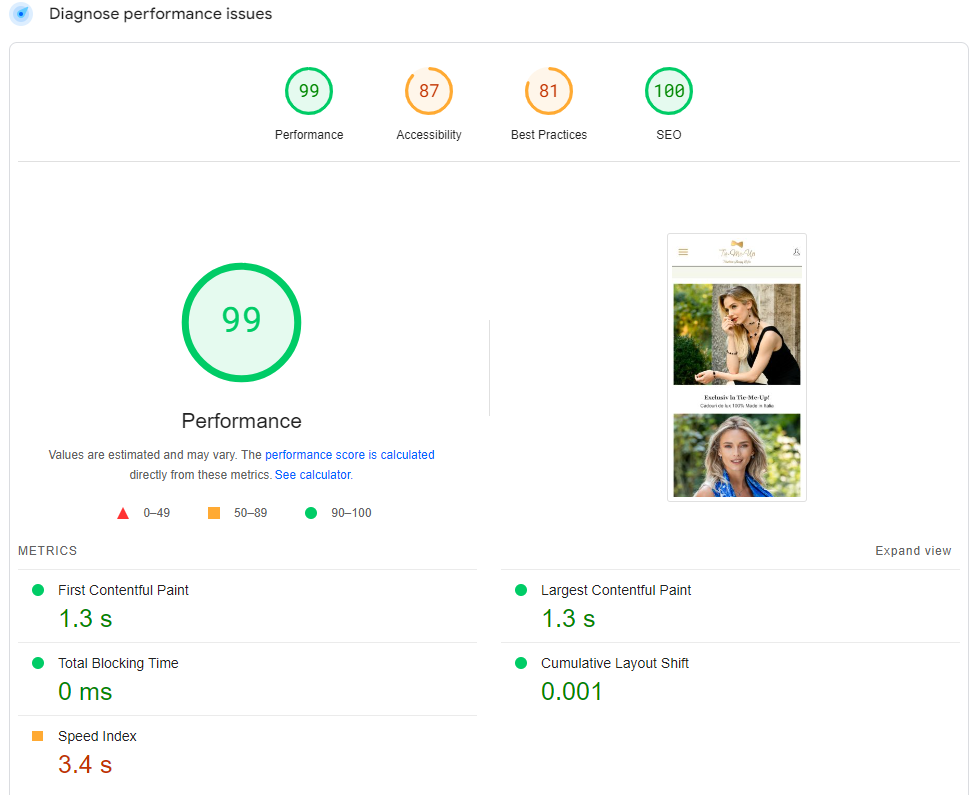This screenshot has height=795, width=976.
Task: Click the Accessibility score gauge 87
Action: pyautogui.click(x=429, y=91)
